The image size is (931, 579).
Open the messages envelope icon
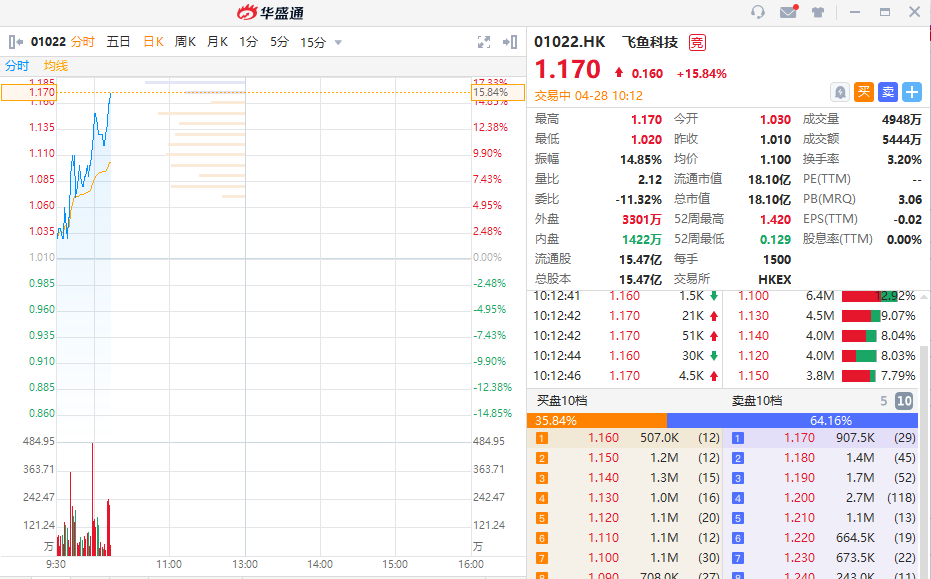pyautogui.click(x=788, y=12)
